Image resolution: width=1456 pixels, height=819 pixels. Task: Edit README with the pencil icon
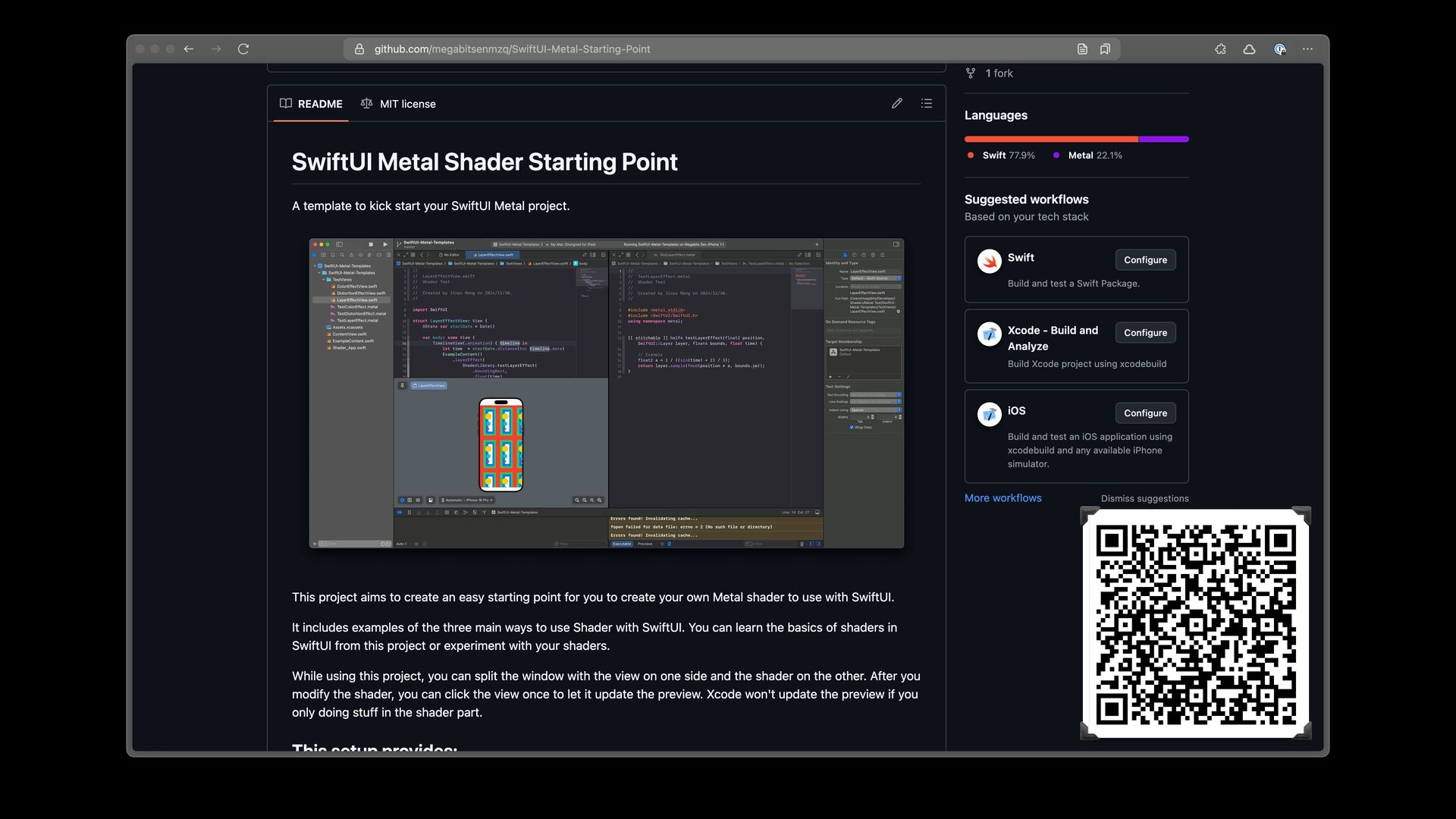pos(897,103)
